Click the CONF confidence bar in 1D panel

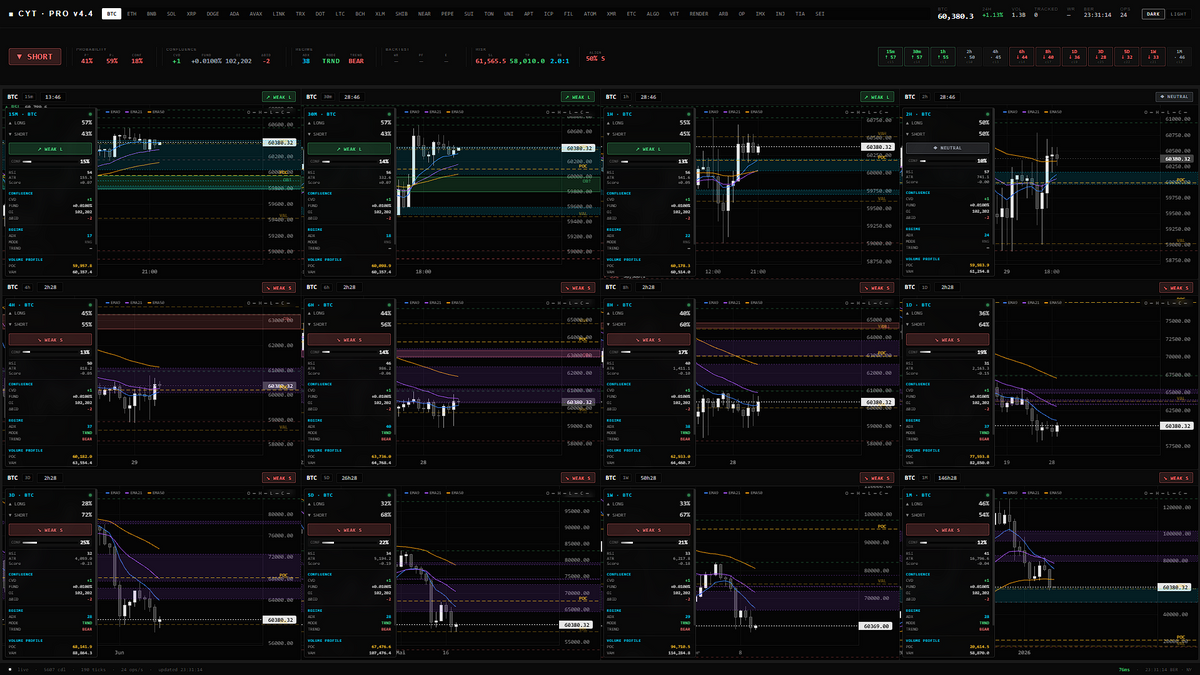[946, 352]
